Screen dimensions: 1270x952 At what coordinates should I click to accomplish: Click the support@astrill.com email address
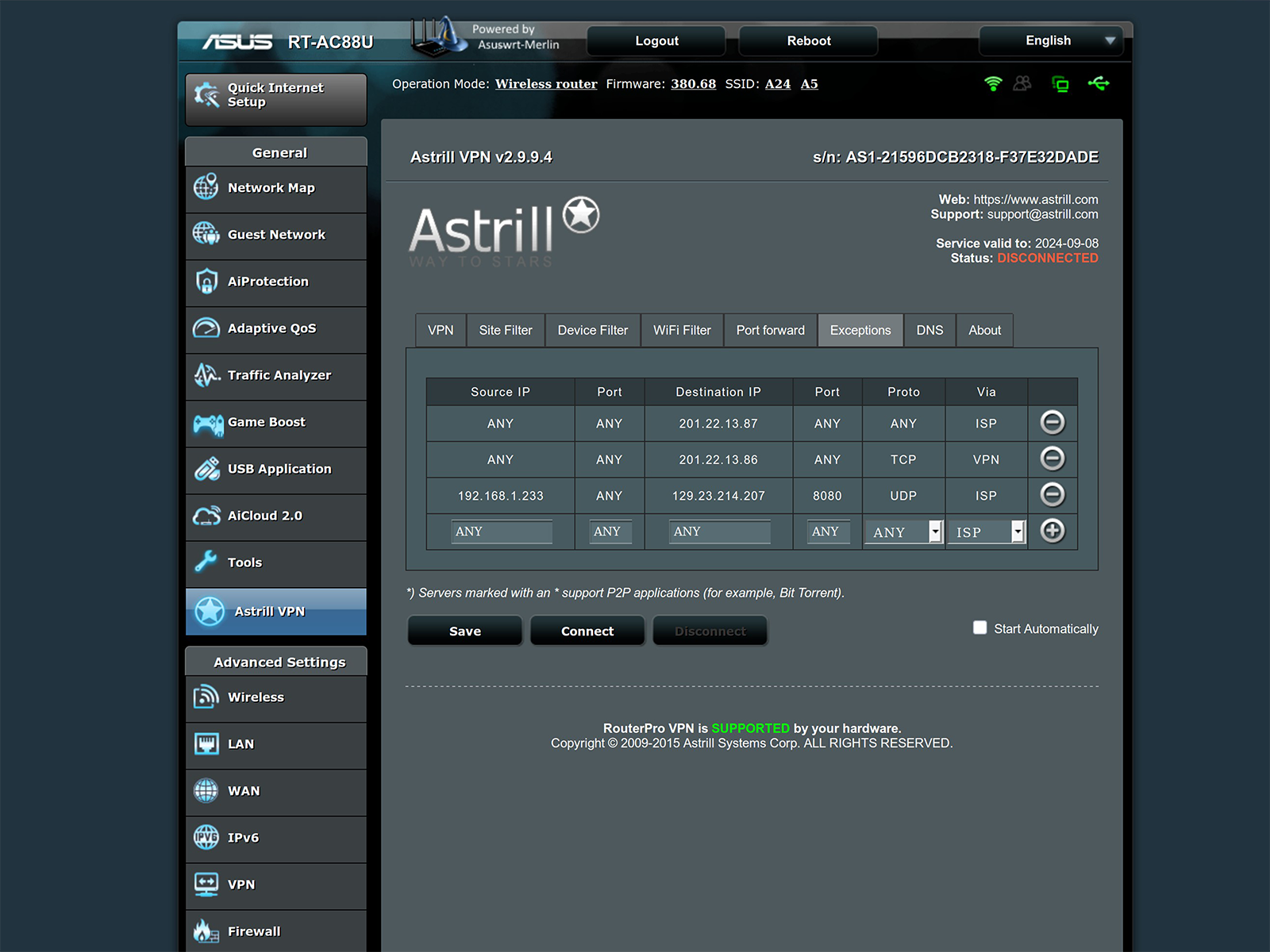(x=1043, y=214)
